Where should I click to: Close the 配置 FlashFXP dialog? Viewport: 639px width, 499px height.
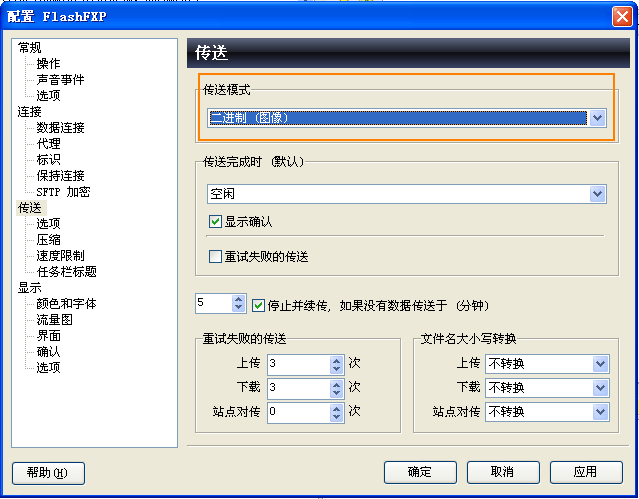point(622,17)
